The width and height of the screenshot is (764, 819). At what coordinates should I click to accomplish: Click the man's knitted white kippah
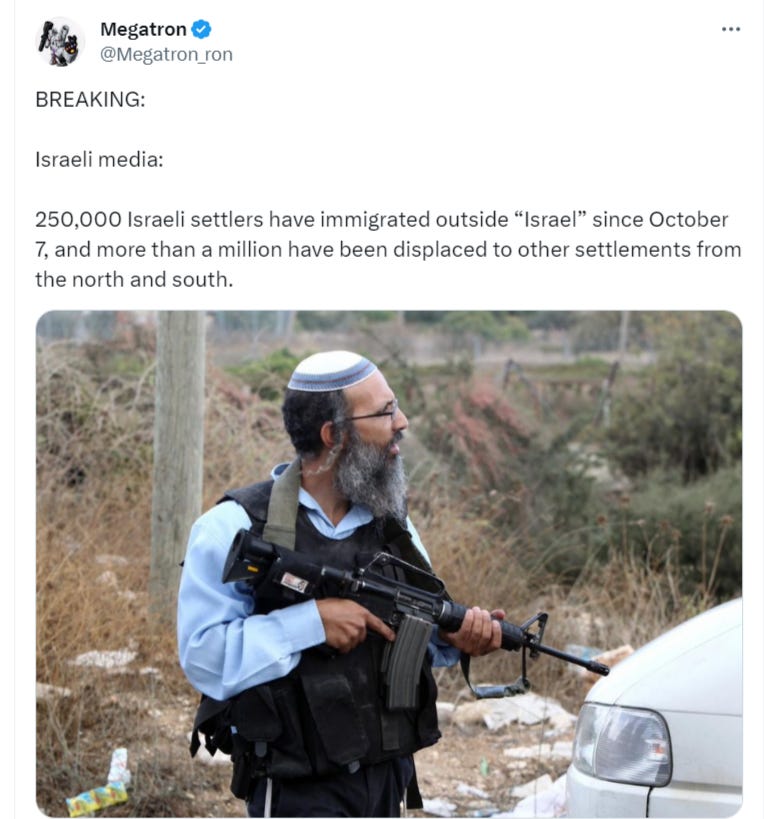332,371
